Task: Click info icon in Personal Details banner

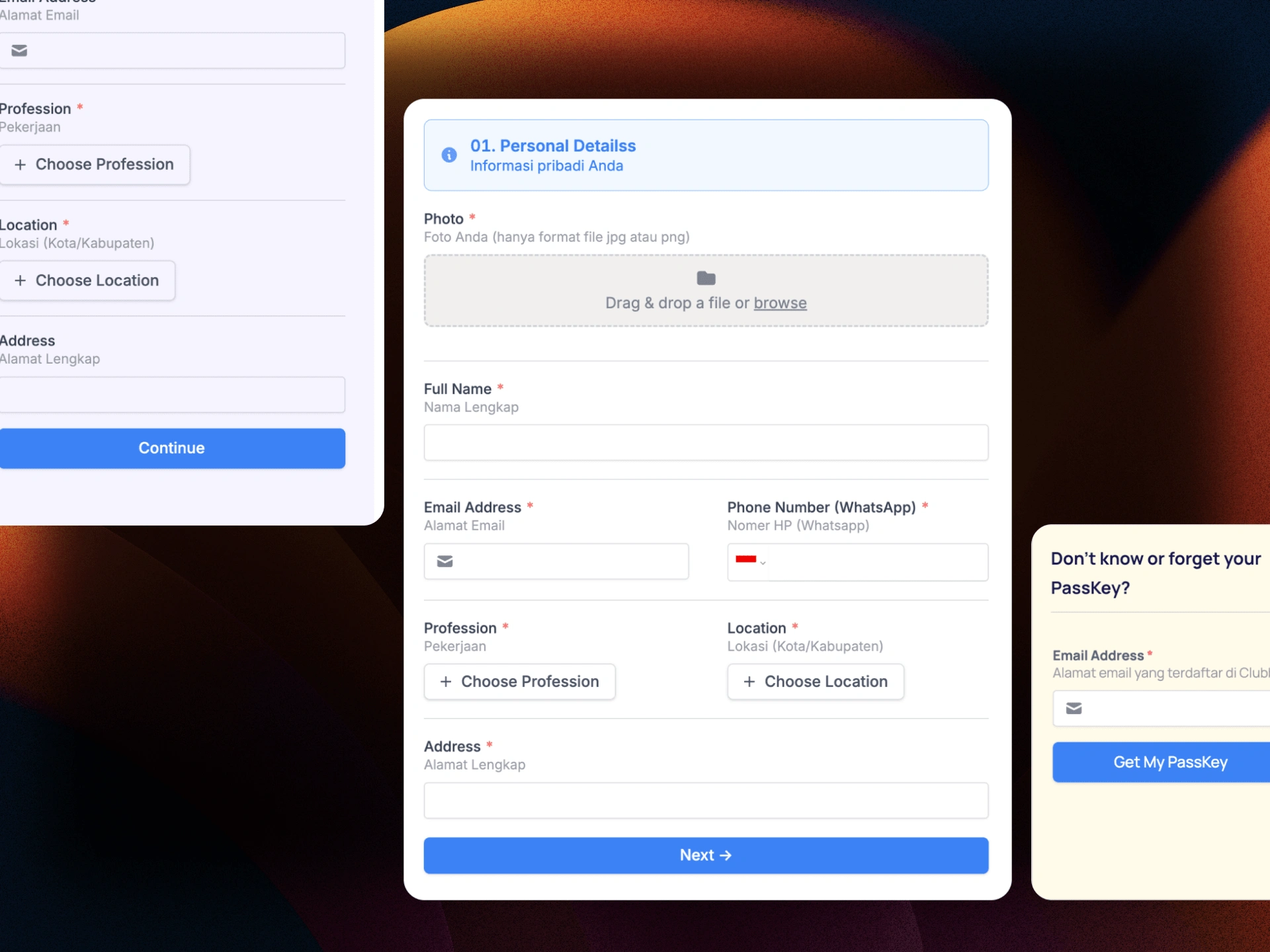Action: (449, 155)
